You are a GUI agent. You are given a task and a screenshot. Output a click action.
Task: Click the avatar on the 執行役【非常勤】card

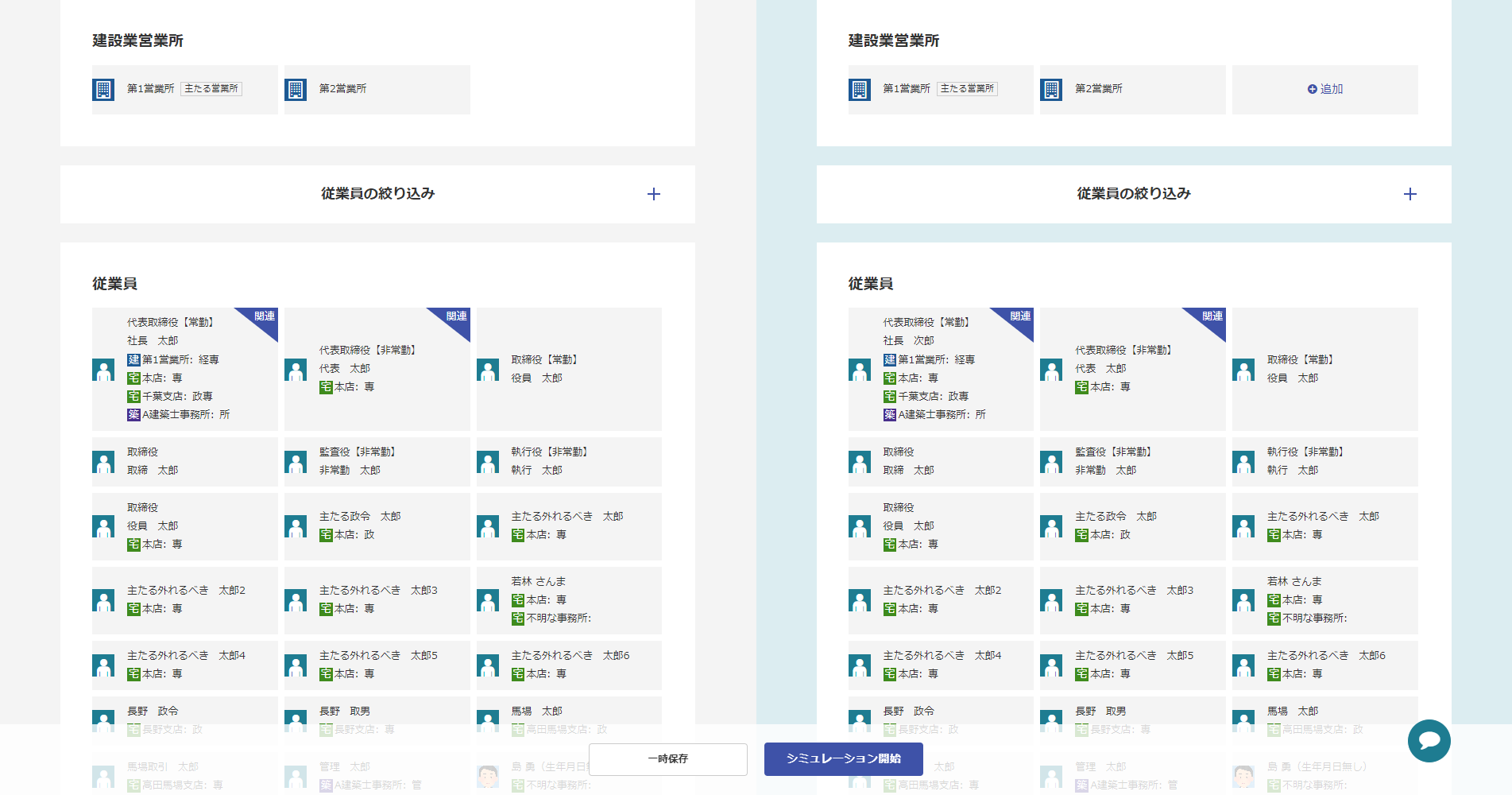(x=487, y=461)
